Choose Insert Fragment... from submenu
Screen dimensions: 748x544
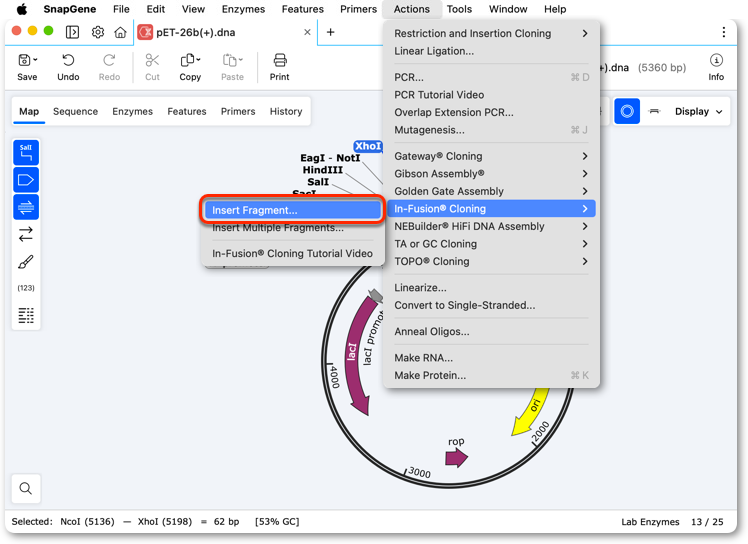click(293, 210)
